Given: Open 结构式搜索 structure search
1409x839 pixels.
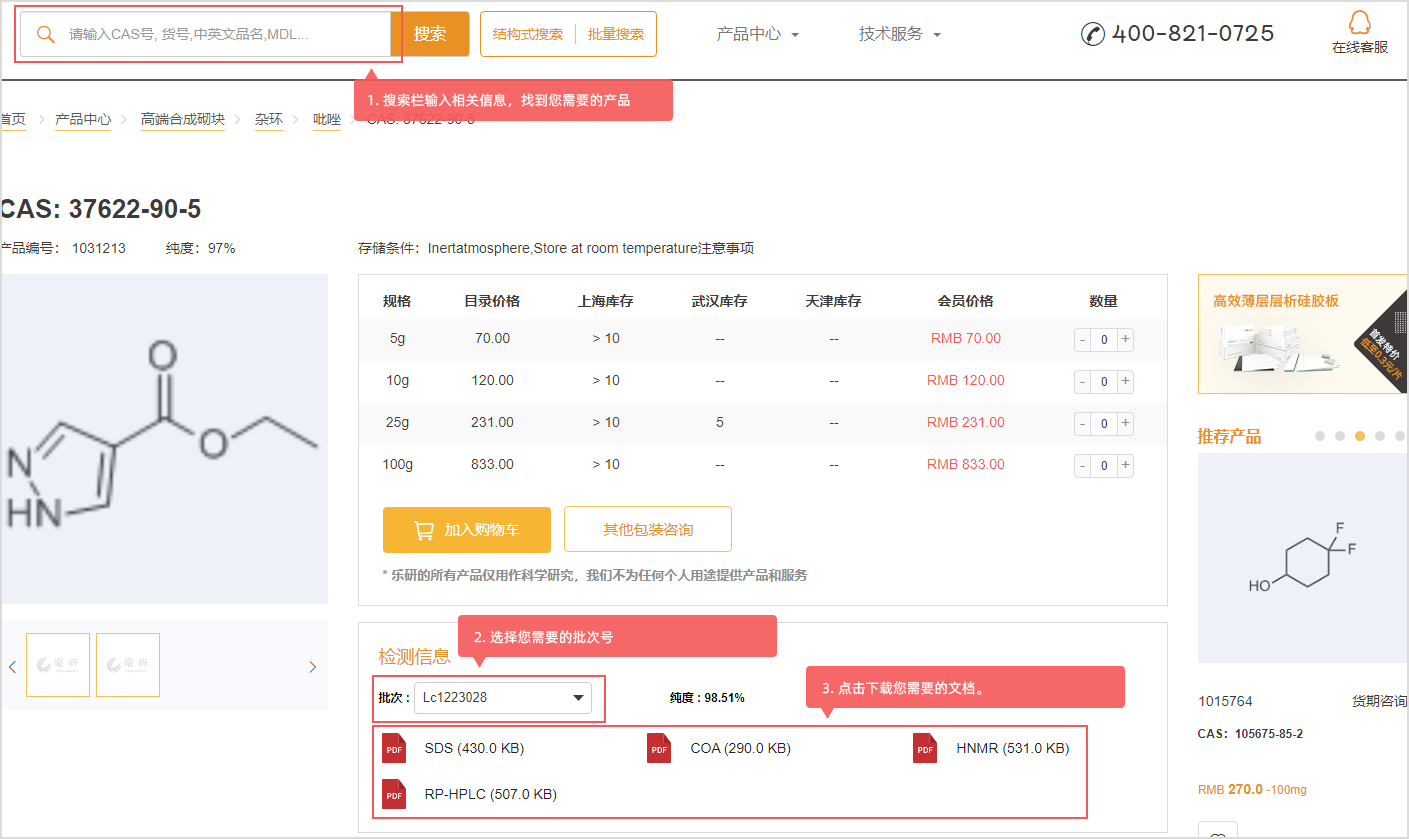Looking at the screenshot, I should point(528,34).
